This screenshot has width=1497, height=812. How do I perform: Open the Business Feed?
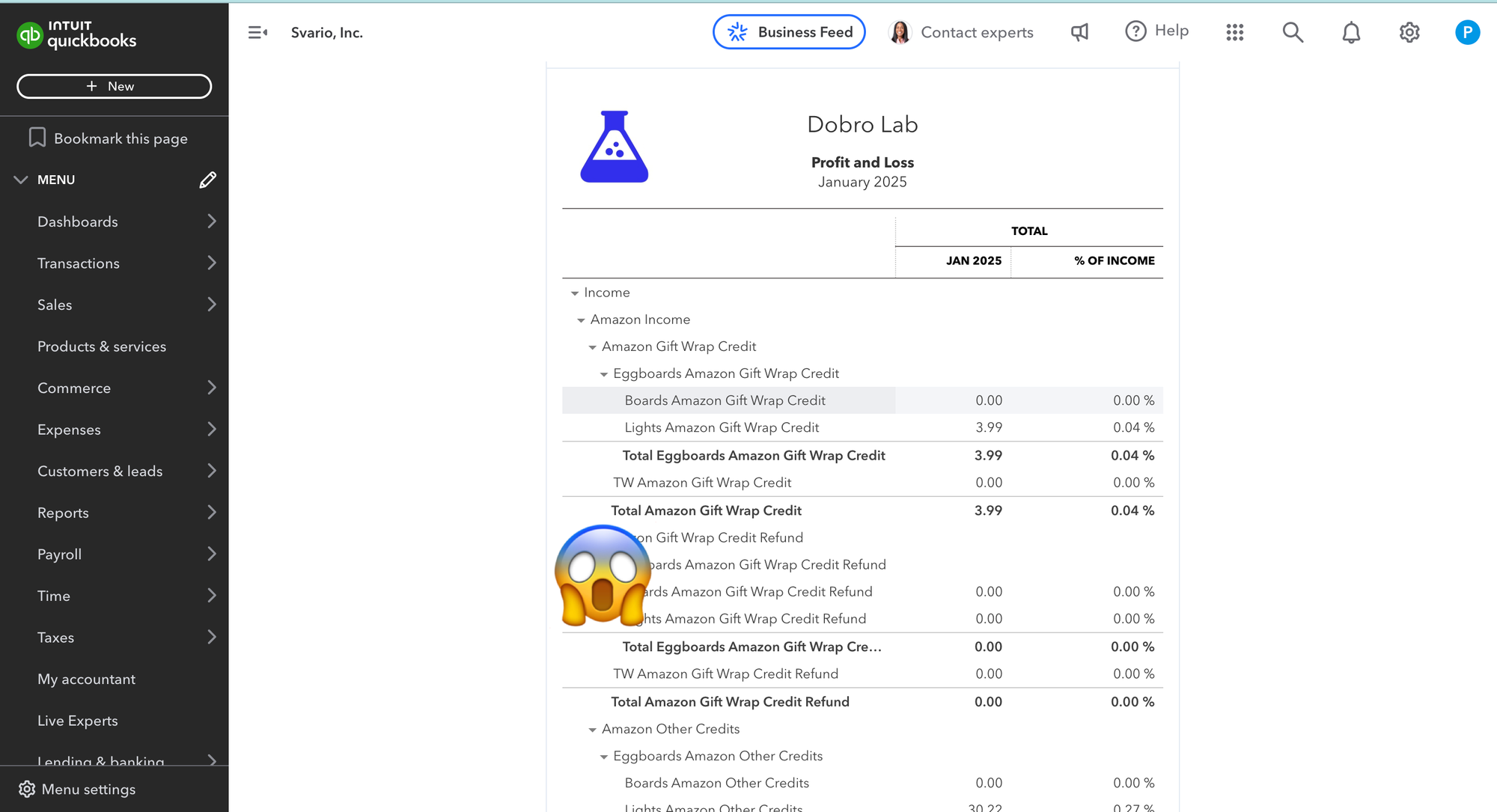point(789,32)
